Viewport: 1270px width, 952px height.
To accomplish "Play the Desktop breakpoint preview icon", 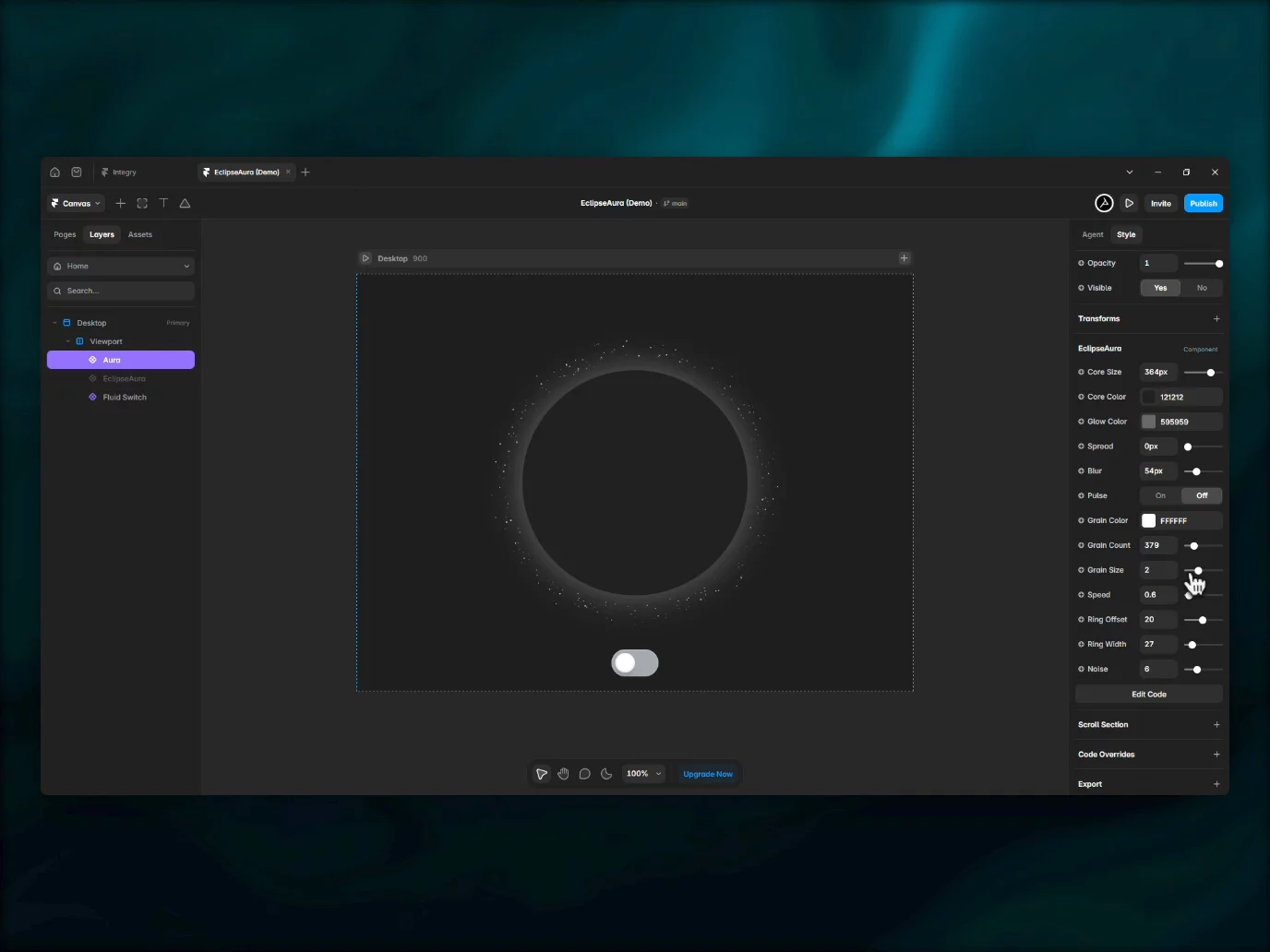I will pos(365,258).
